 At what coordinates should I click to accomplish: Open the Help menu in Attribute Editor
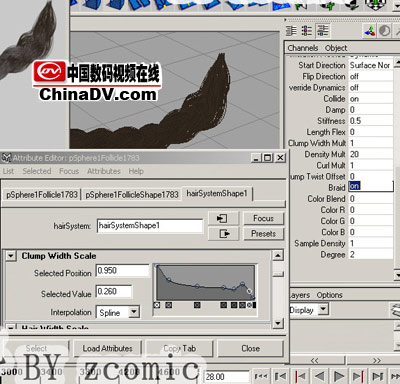tap(136, 171)
